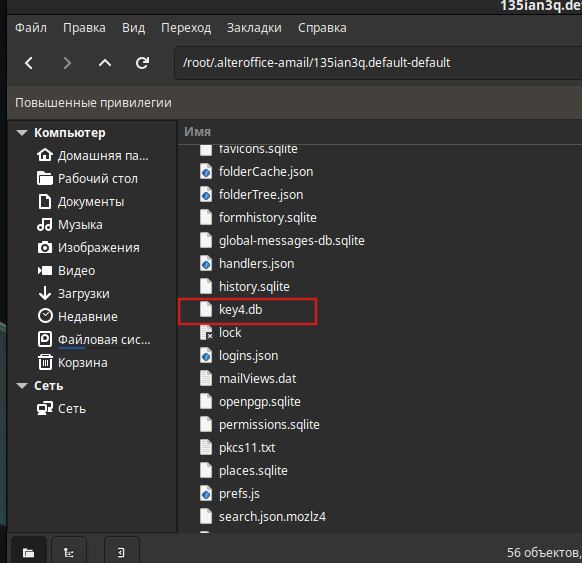Reload the current folder view
The height and width of the screenshot is (563, 582).
[x=143, y=63]
